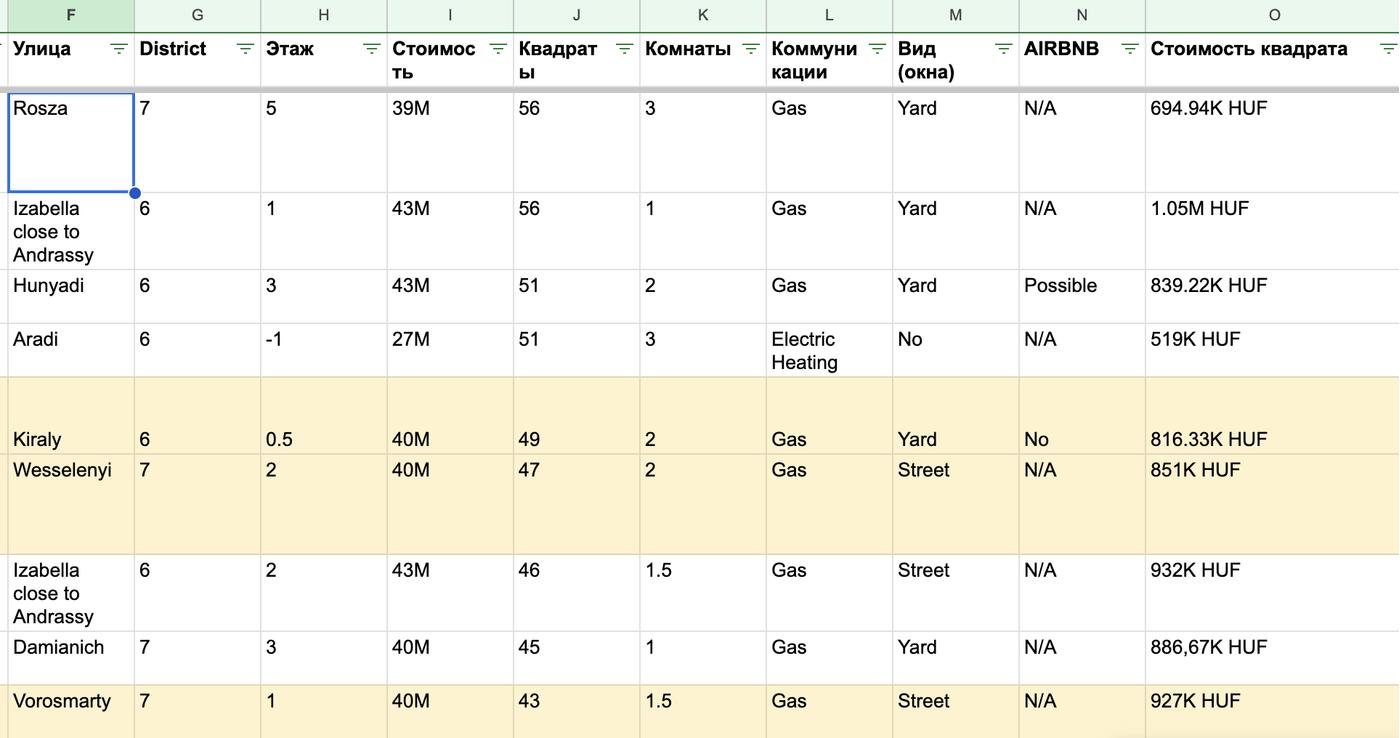Open filter icon in Улица column header
The height and width of the screenshot is (738, 1400).
tap(118, 49)
